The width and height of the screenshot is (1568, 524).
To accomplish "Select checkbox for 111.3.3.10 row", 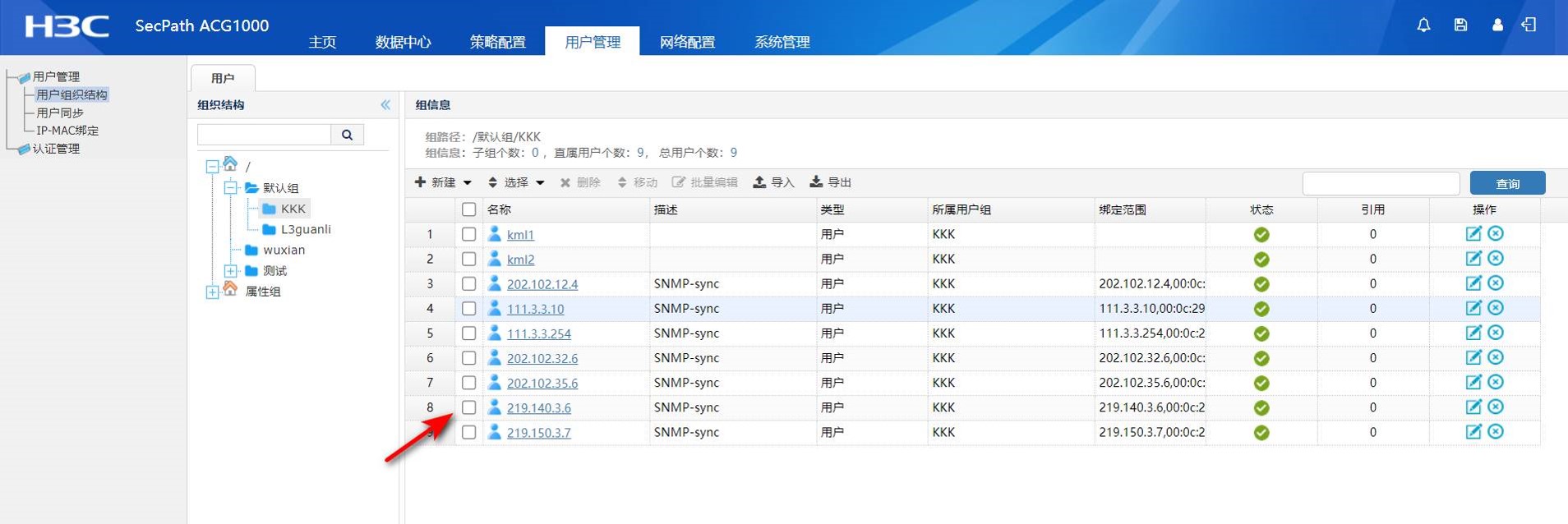I will tap(468, 308).
